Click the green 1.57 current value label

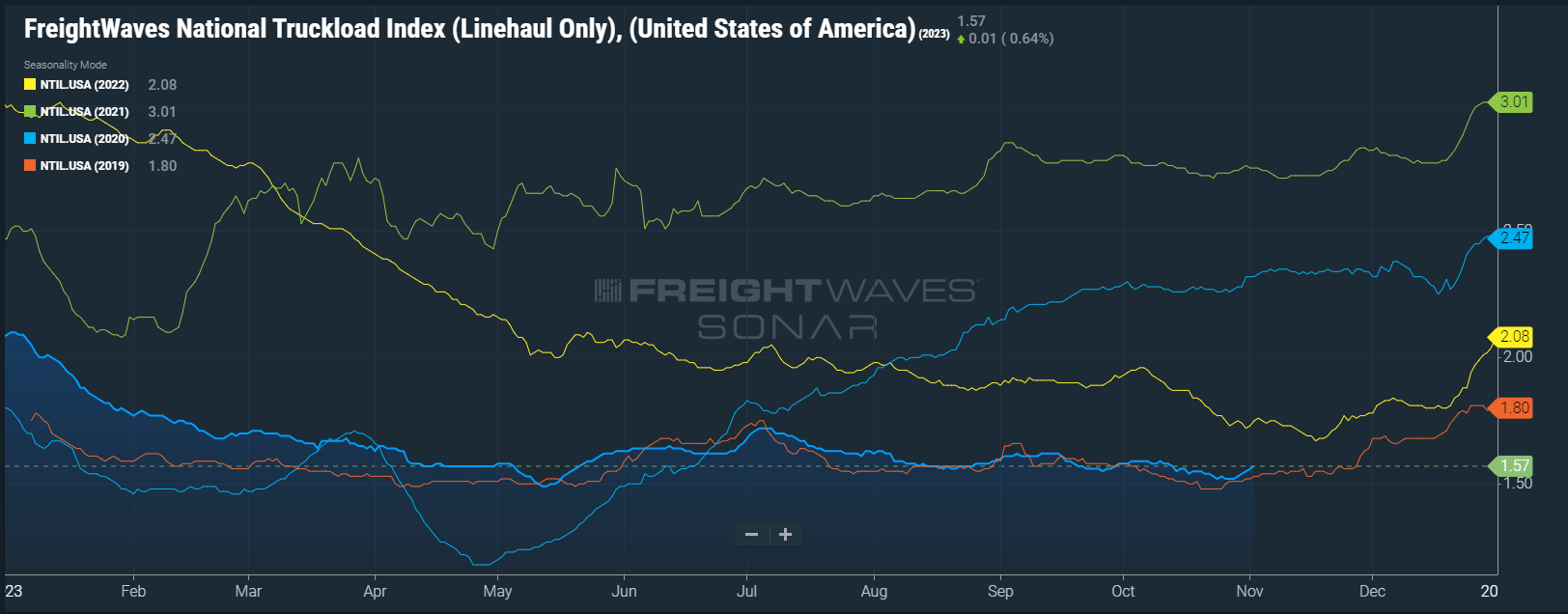(x=1513, y=465)
